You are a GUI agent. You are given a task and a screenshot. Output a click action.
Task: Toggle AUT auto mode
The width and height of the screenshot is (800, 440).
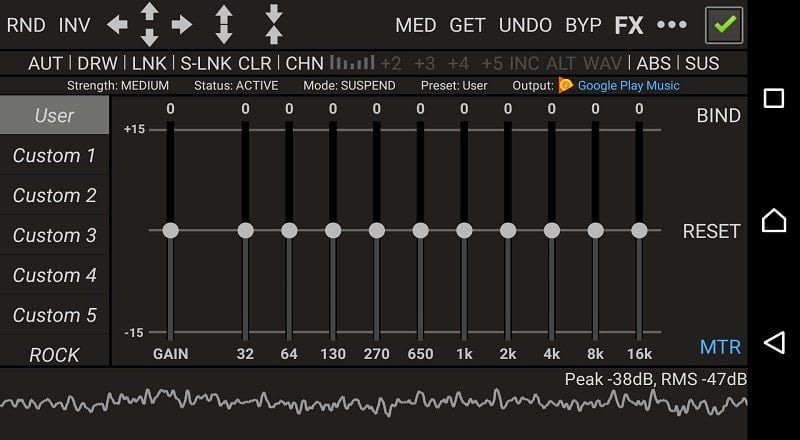click(45, 63)
